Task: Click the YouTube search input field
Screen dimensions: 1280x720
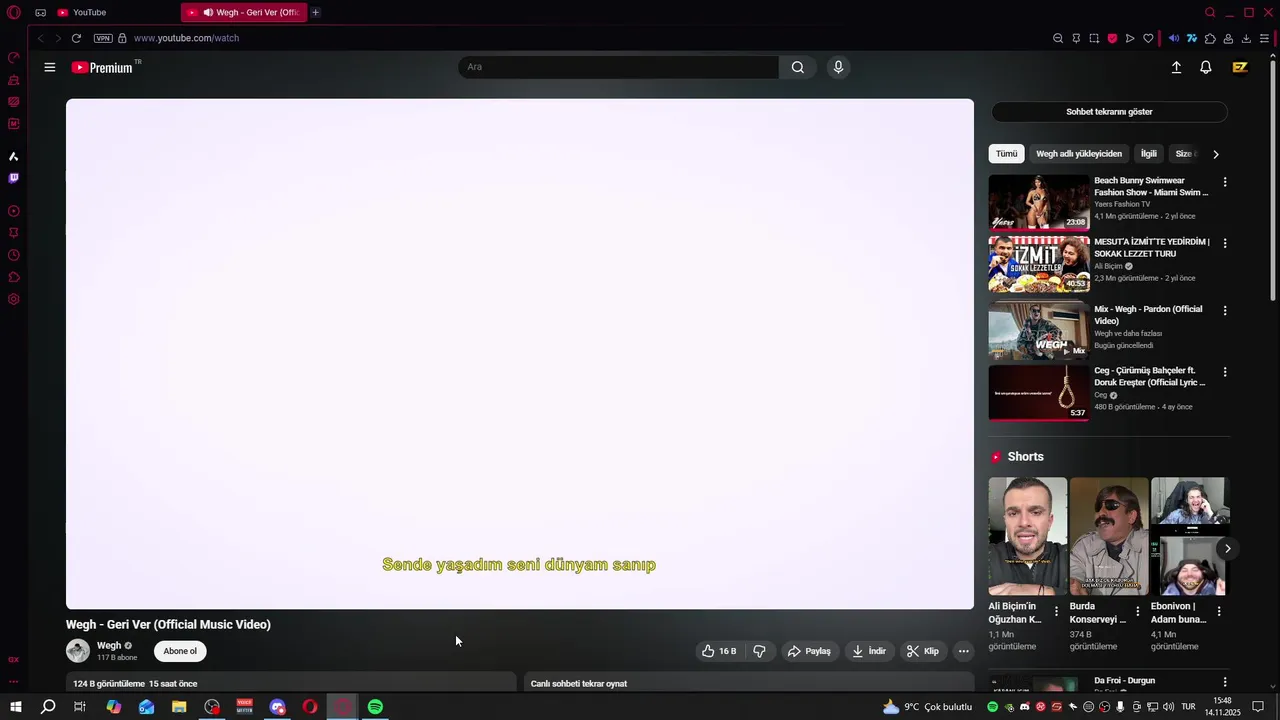Action: [618, 67]
